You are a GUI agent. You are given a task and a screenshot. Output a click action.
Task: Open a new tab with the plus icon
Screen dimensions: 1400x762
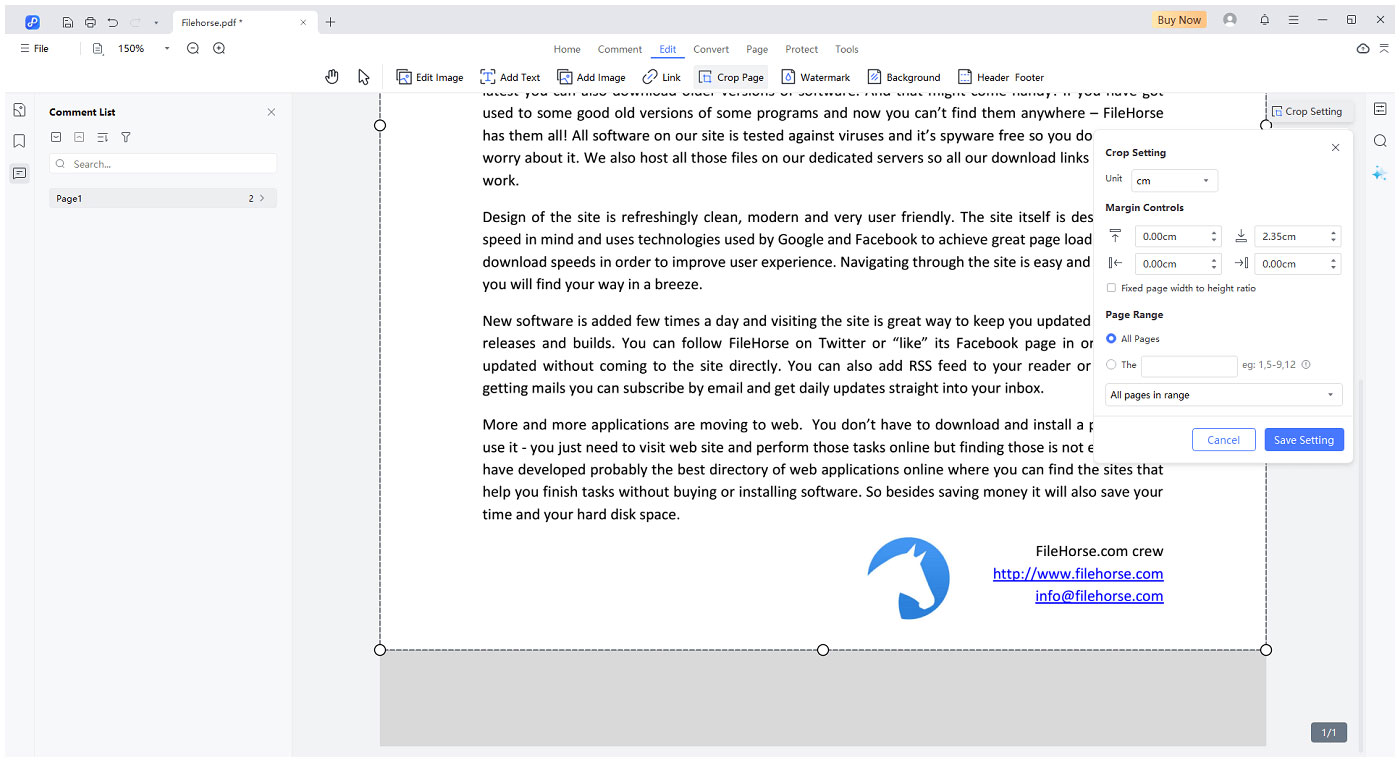click(x=330, y=22)
